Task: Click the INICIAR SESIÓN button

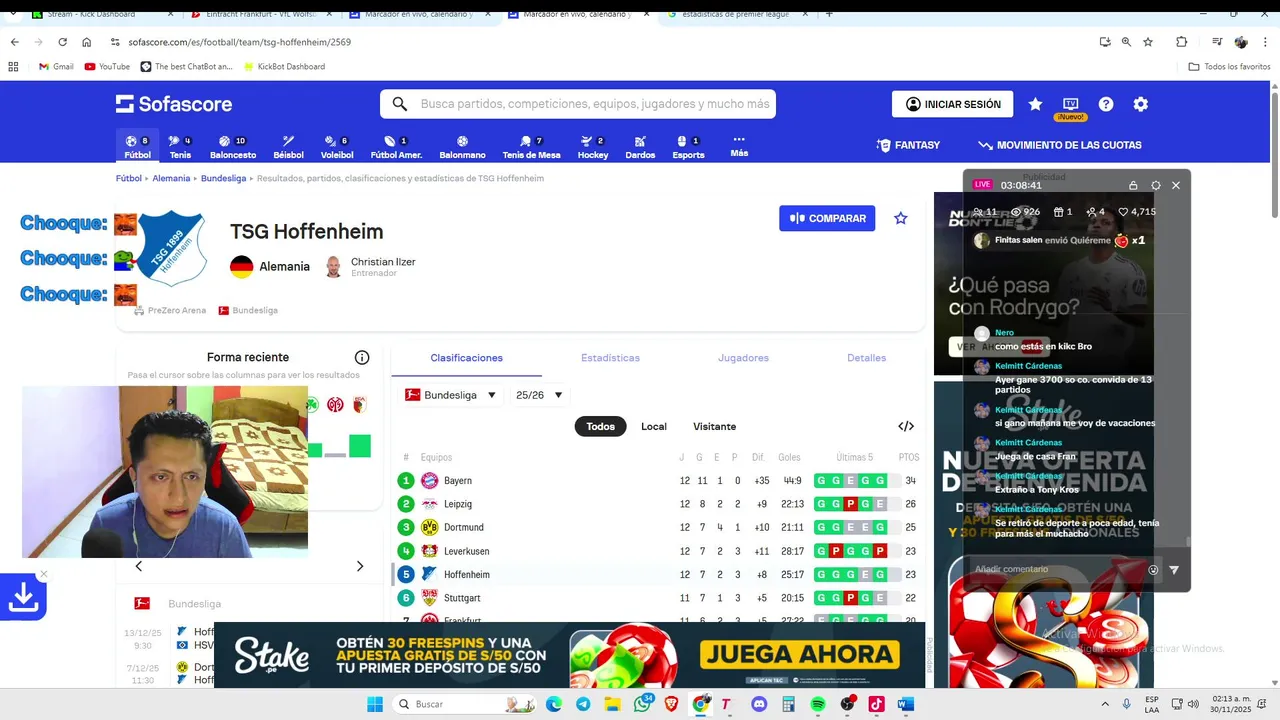Action: 952,104
